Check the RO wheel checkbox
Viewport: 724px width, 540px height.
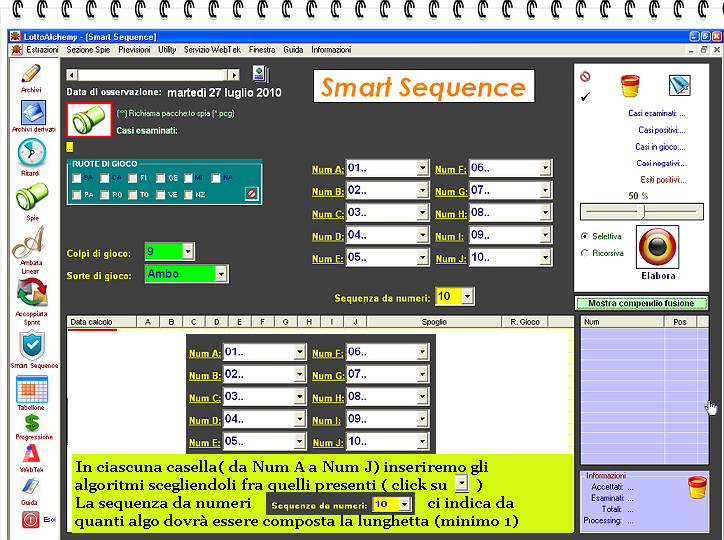tap(105, 195)
